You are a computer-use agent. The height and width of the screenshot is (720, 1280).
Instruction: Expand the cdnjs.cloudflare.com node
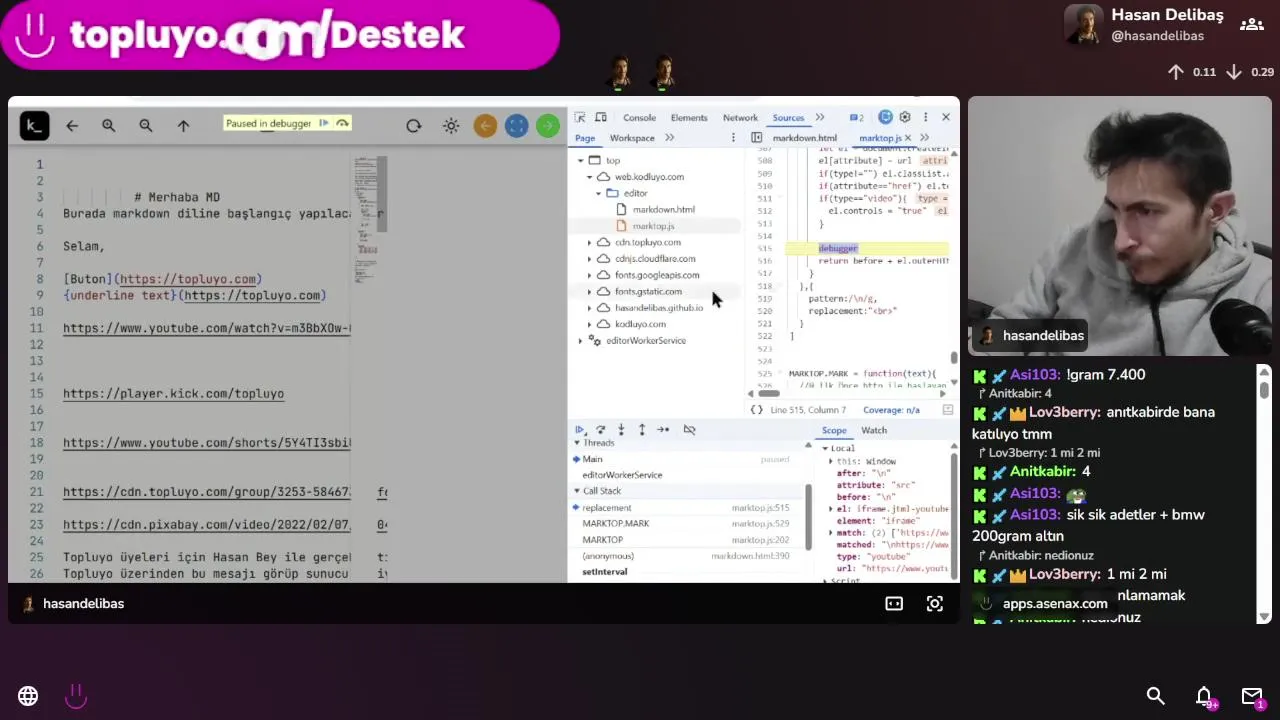point(590,259)
